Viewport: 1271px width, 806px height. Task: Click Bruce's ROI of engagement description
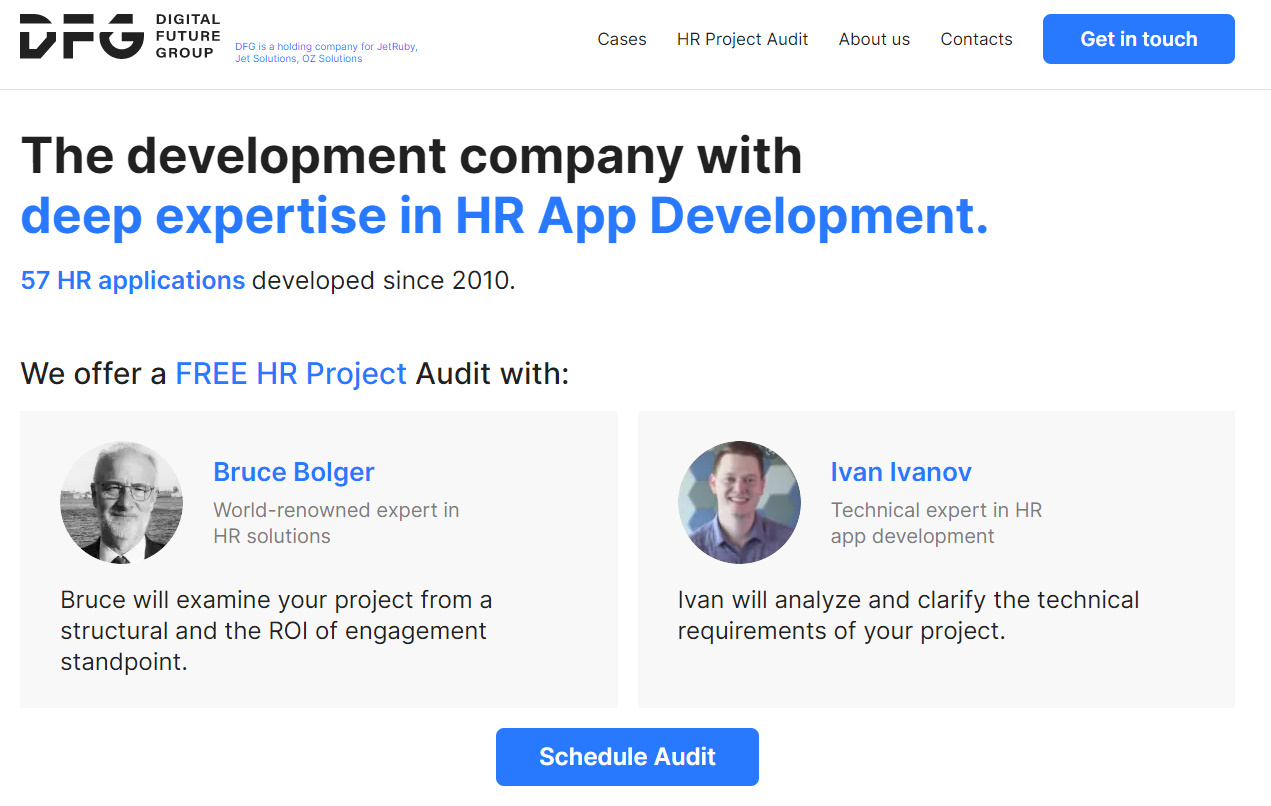[x=276, y=631]
